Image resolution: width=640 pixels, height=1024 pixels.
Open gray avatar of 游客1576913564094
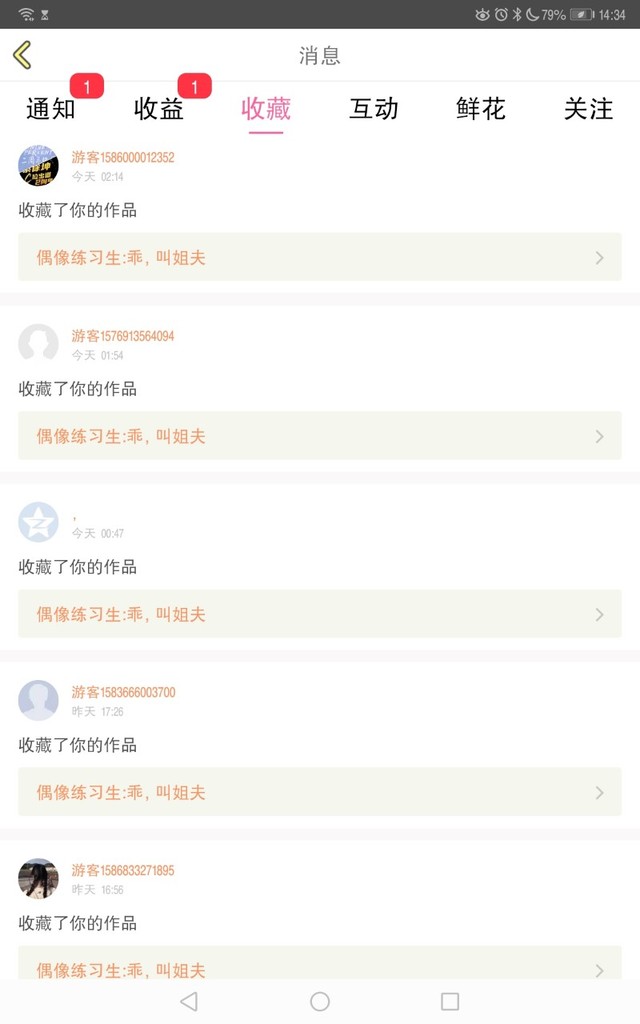pos(38,344)
